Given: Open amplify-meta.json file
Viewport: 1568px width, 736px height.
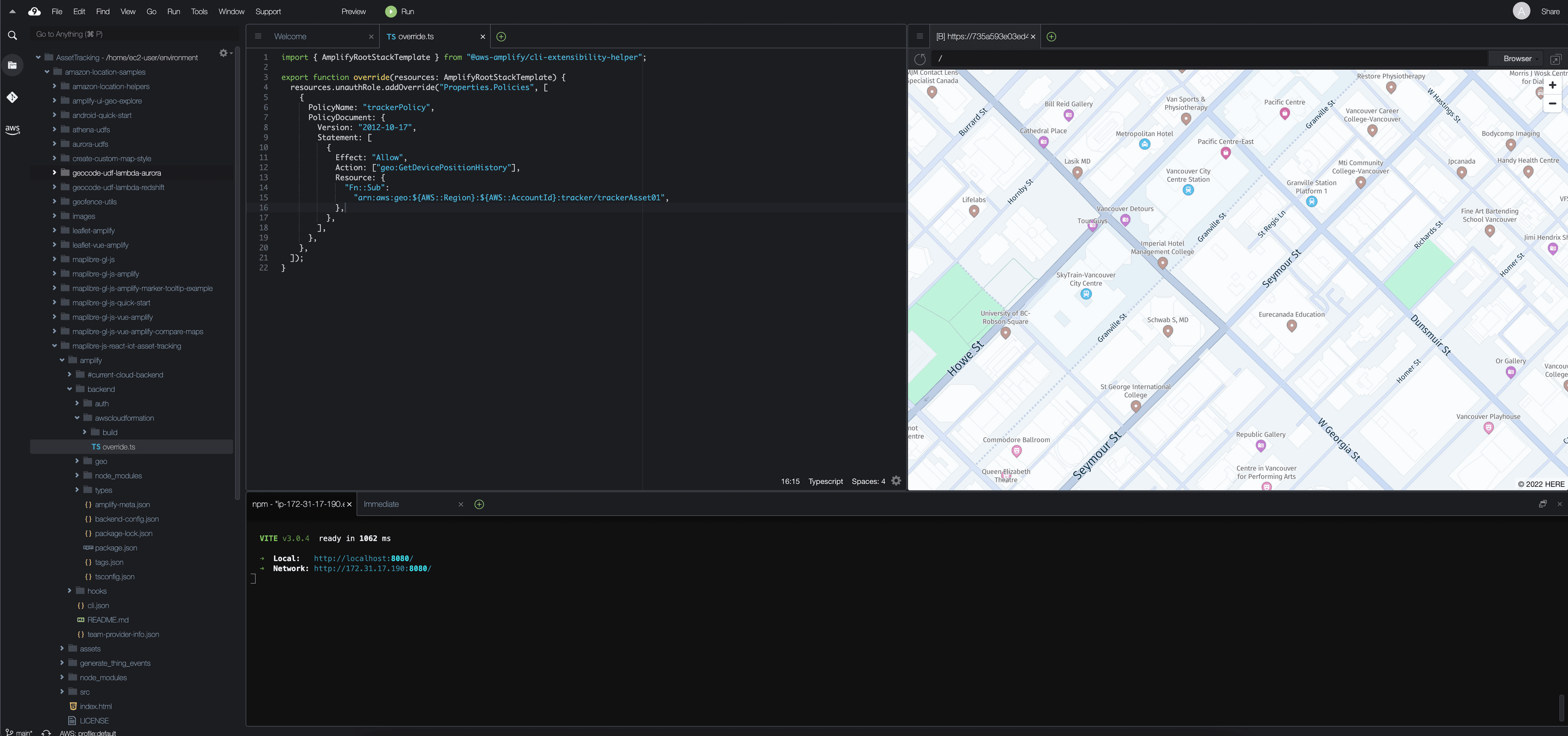Looking at the screenshot, I should pyautogui.click(x=122, y=505).
